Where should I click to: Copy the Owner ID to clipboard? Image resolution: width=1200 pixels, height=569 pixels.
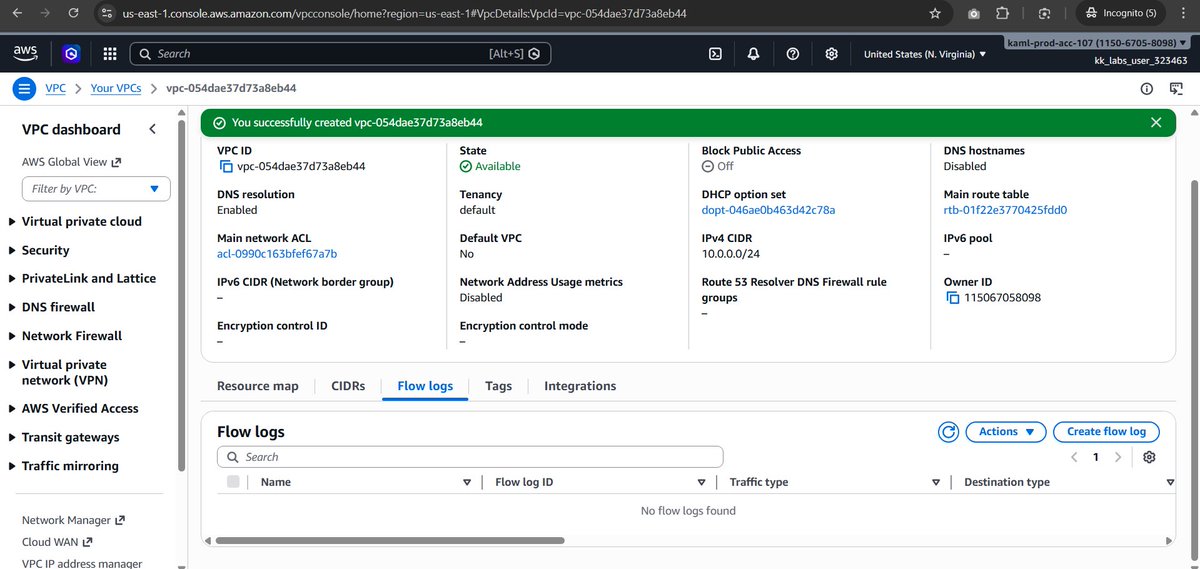(952, 298)
